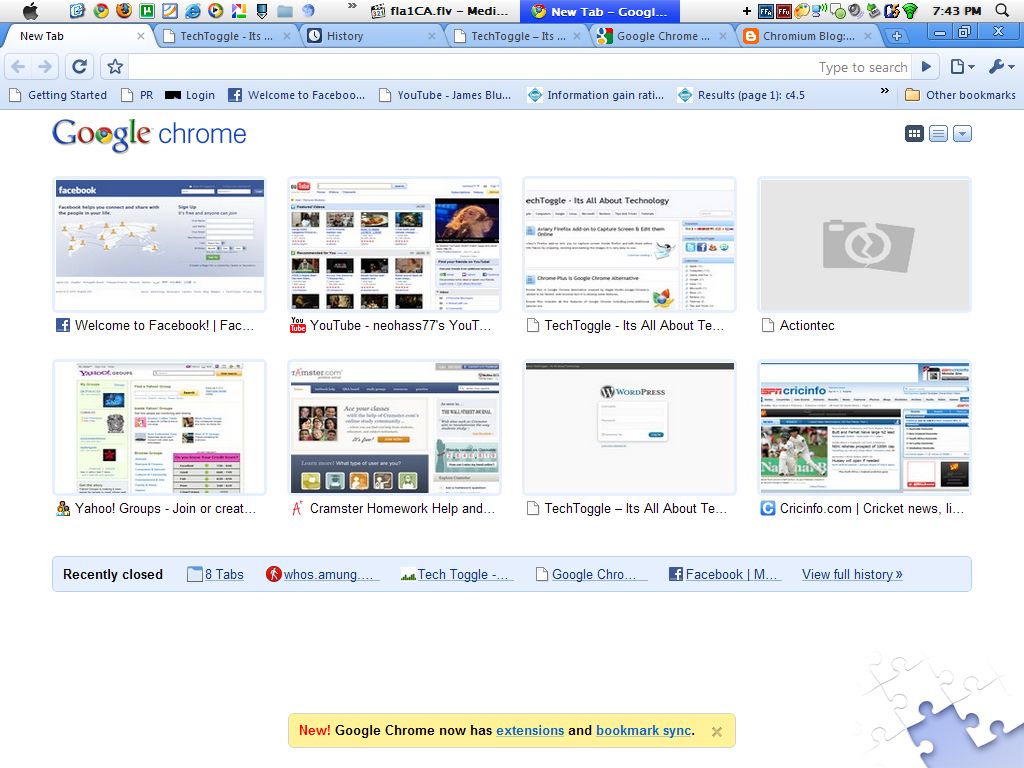This screenshot has height=768, width=1024.
Task: Open the Facebook most-visited thumbnail
Action: pyautogui.click(x=160, y=244)
